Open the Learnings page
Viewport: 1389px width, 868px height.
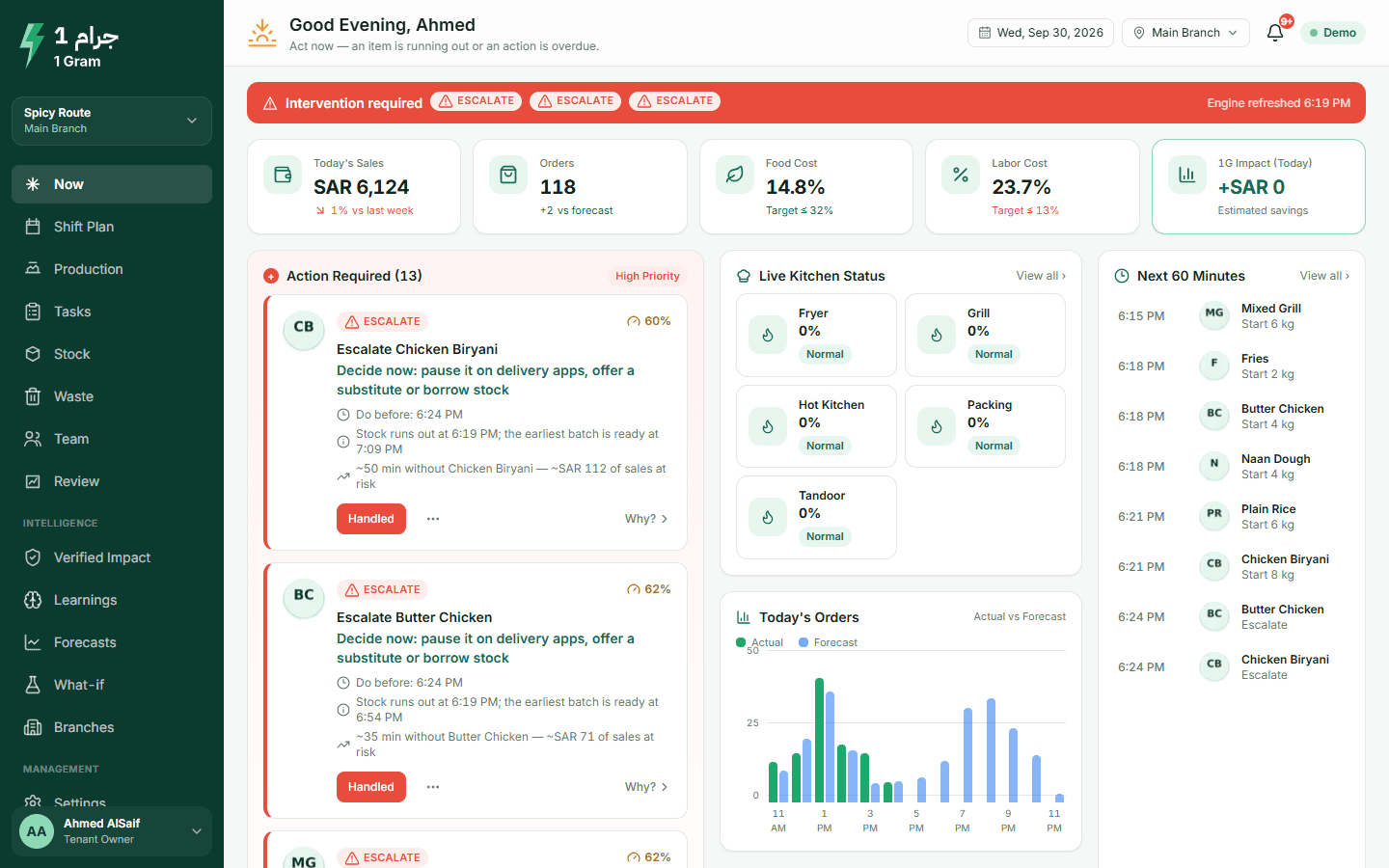tap(112, 600)
